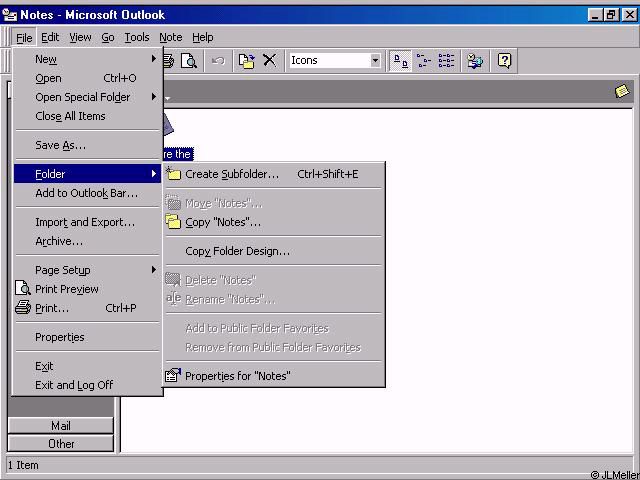Click the Move to Folder toolbar icon
This screenshot has width=640, height=480.
click(247, 61)
